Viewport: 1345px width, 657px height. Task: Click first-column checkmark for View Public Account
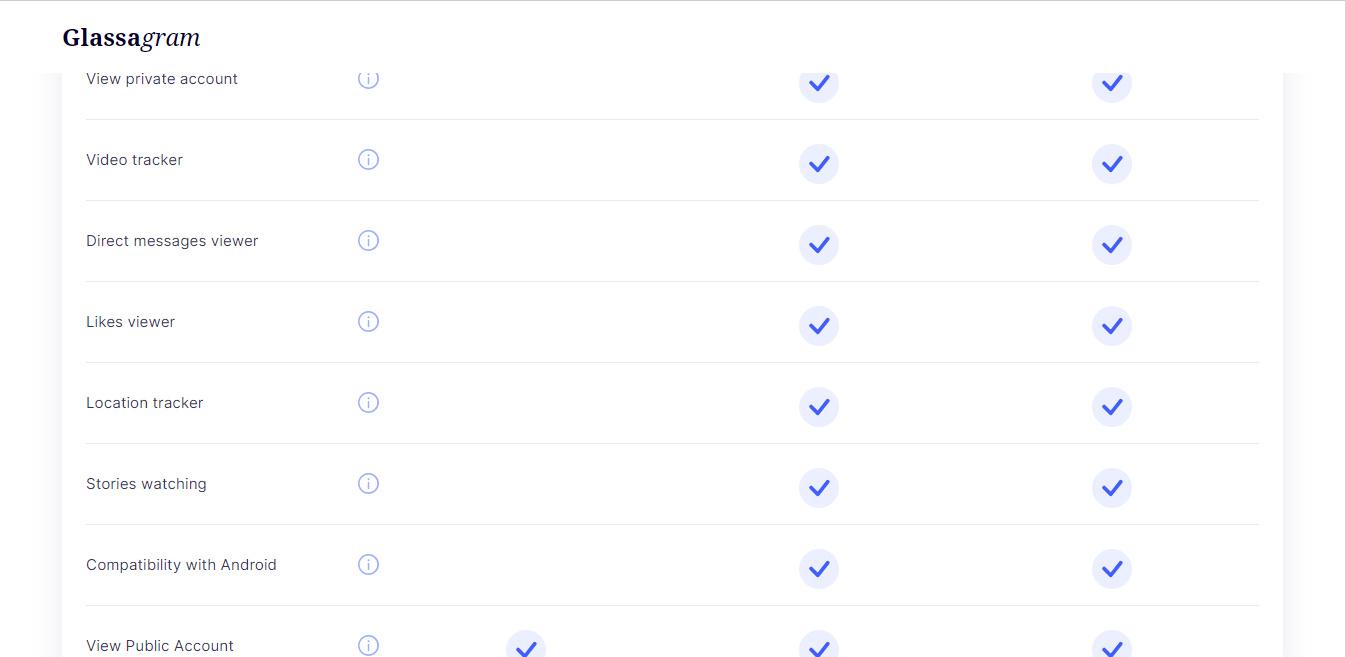point(526,645)
